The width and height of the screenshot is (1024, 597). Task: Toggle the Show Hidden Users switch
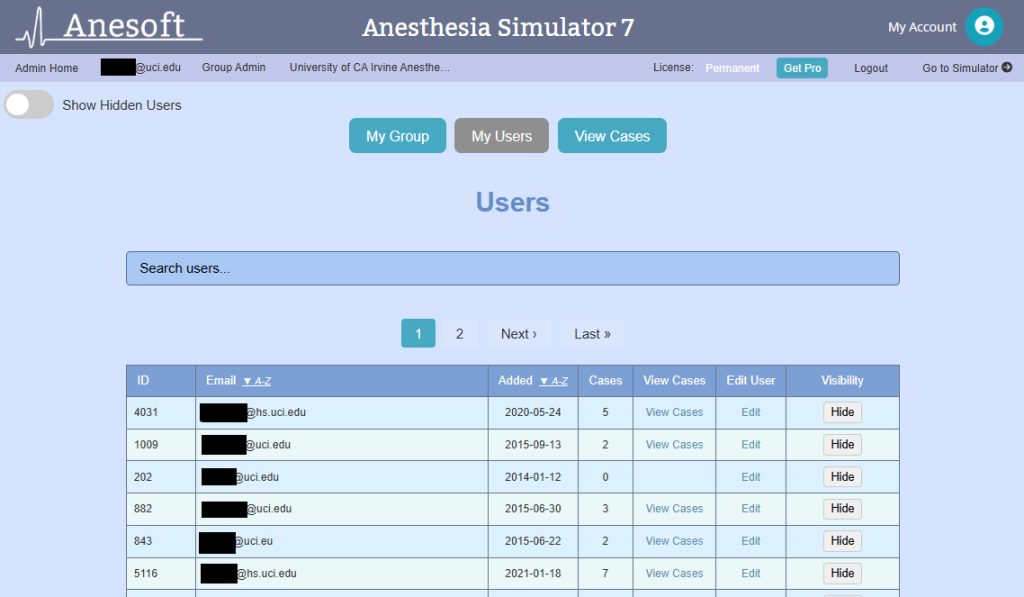pyautogui.click(x=28, y=104)
